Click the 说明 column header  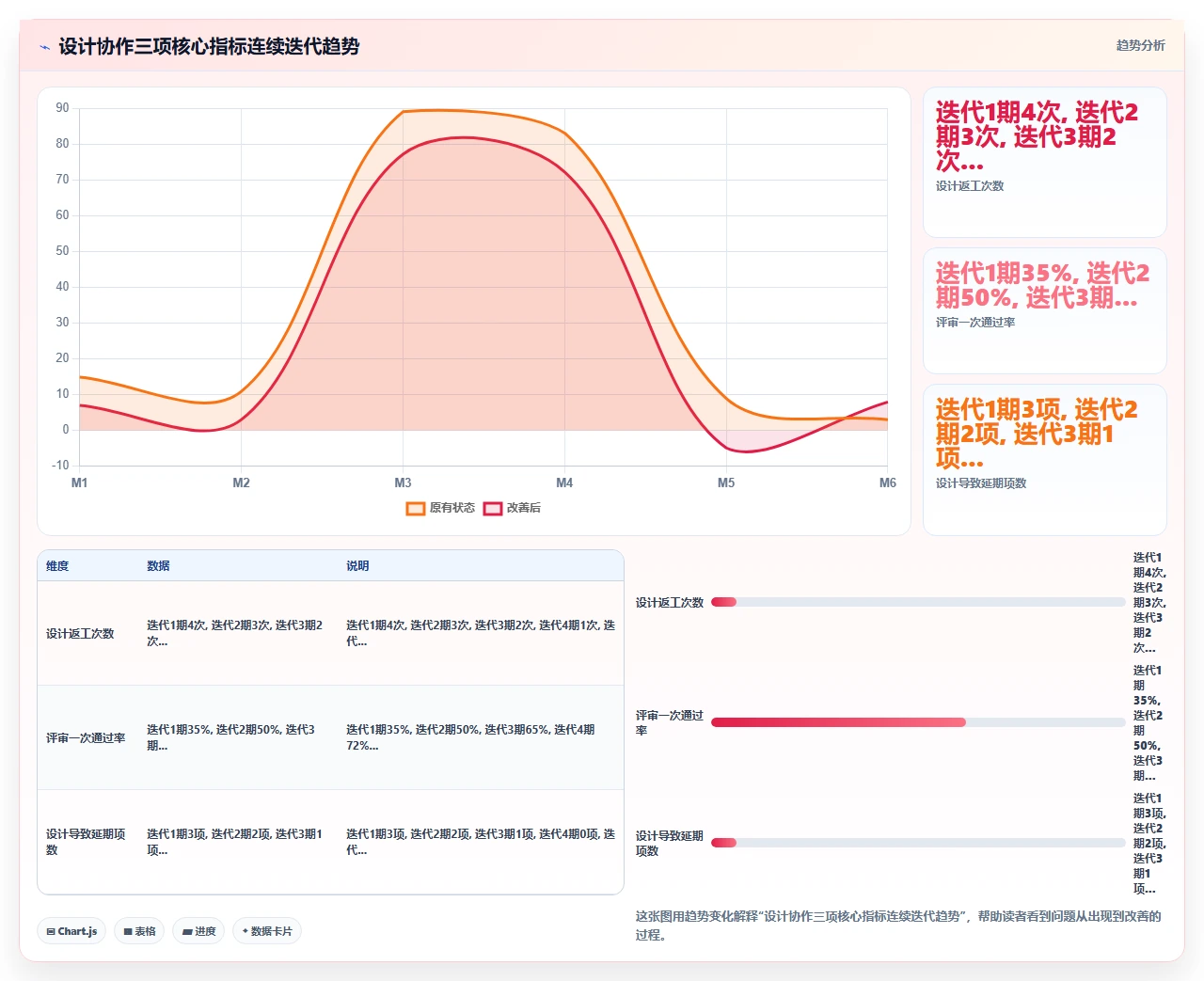pos(357,566)
